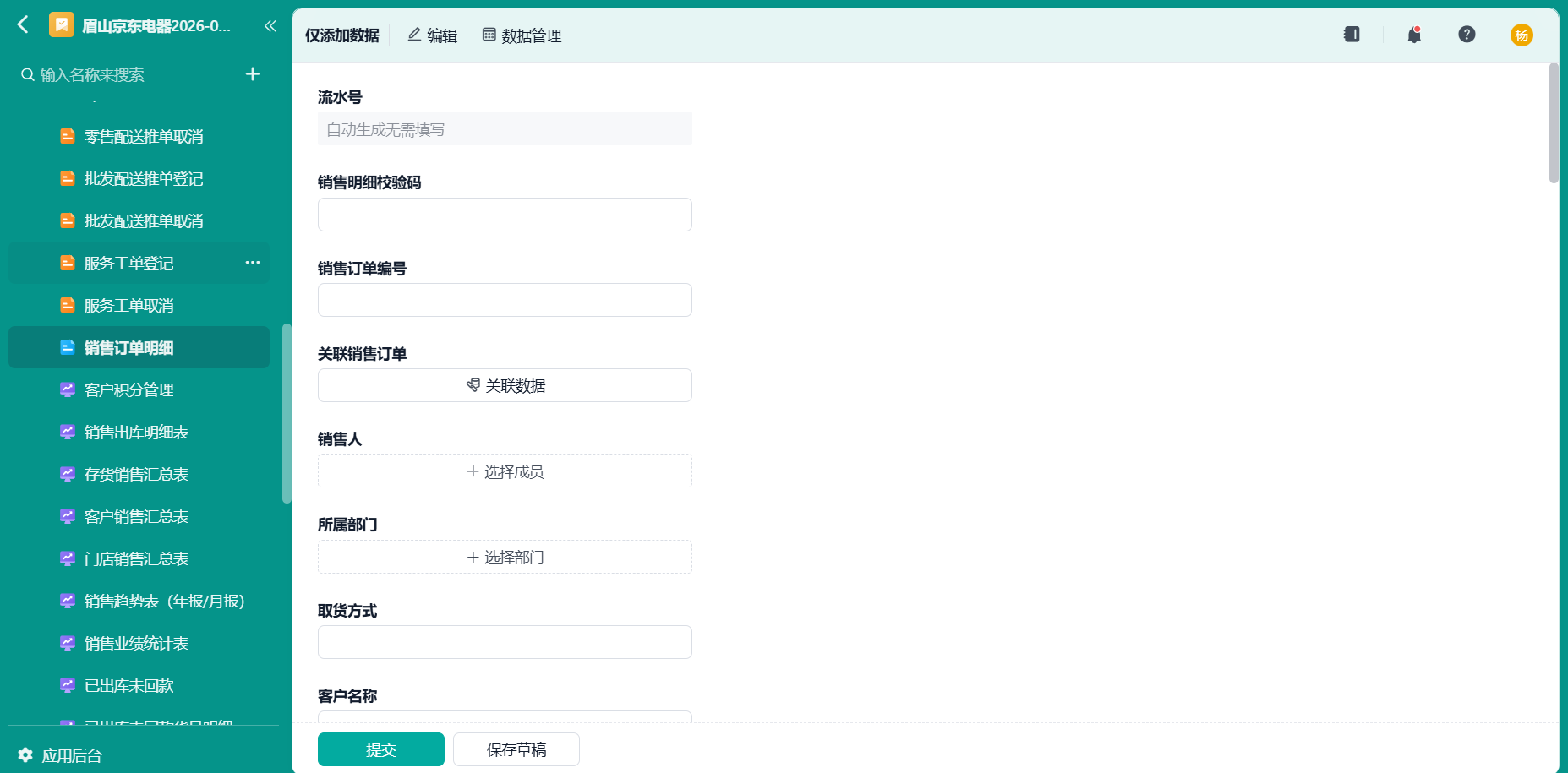
Task: Click the orange form icon beside 零售配送推单取消
Action: tap(68, 136)
